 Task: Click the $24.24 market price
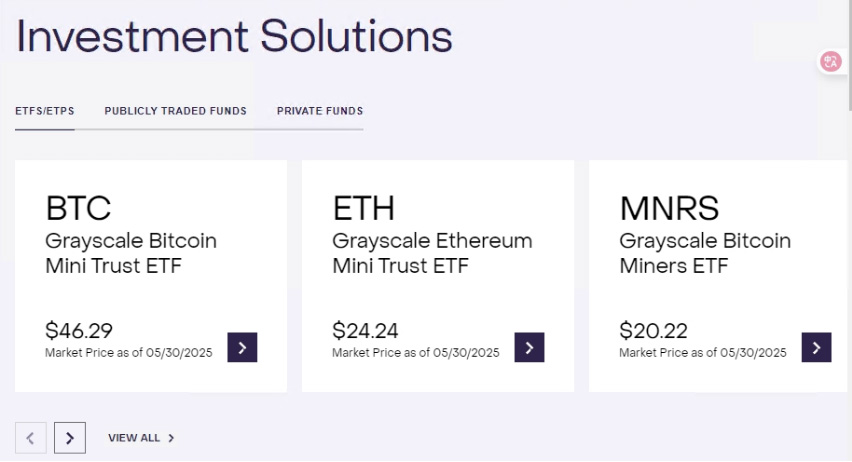pos(366,330)
